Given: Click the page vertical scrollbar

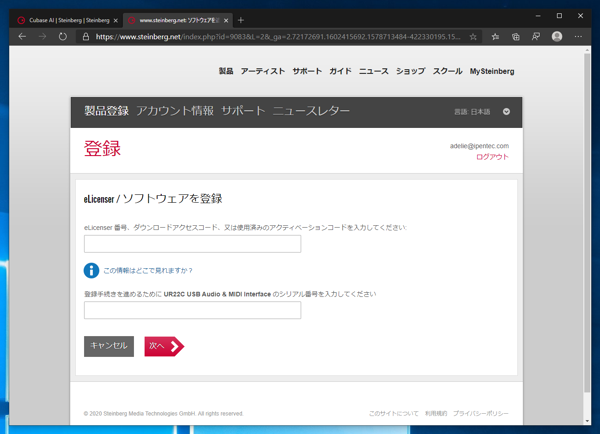Looking at the screenshot, I should pyautogui.click(x=587, y=223).
